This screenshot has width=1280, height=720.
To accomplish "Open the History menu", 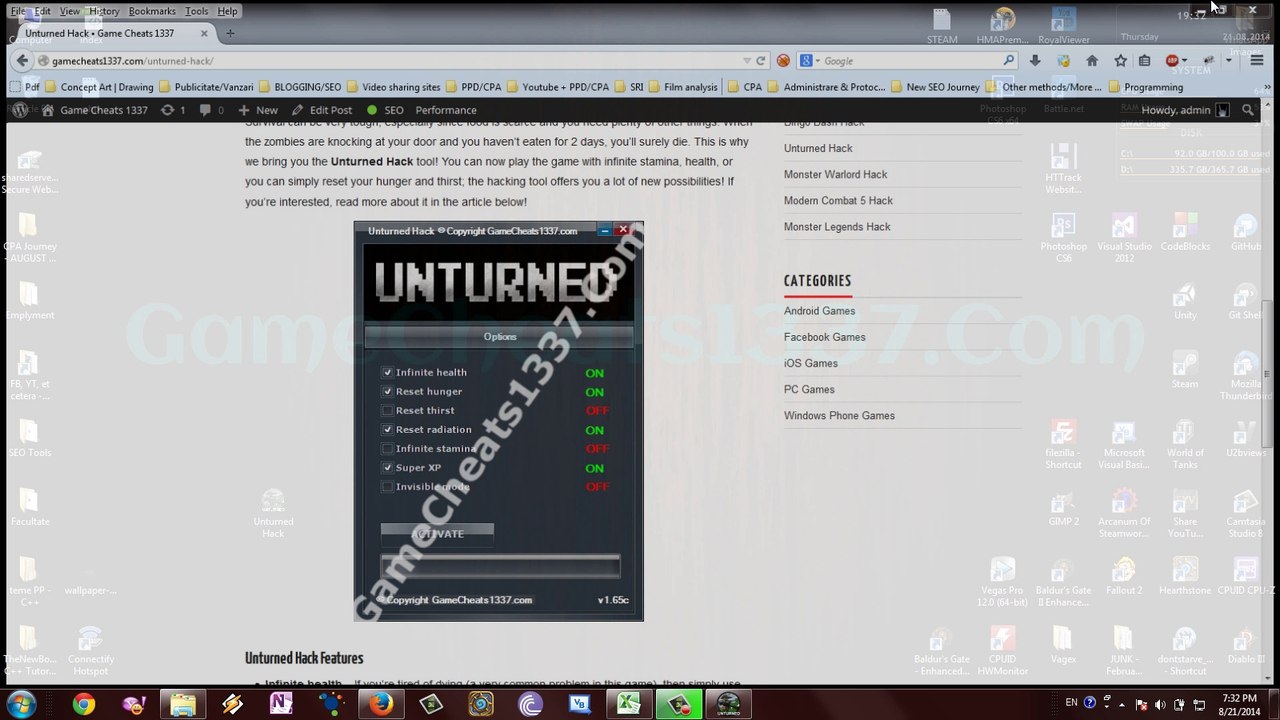I will point(103,11).
